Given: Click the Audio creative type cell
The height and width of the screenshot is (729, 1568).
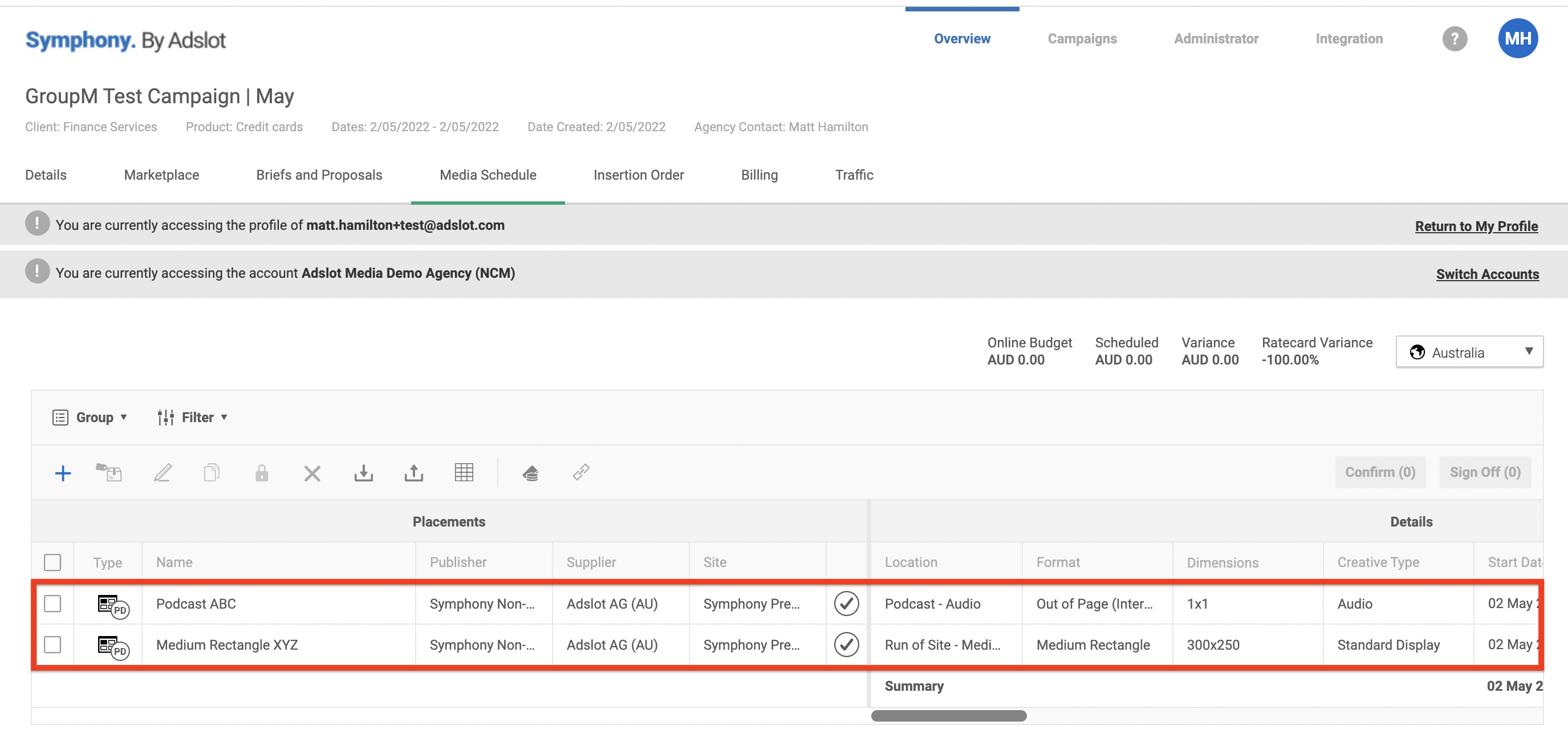Looking at the screenshot, I should pos(1398,604).
